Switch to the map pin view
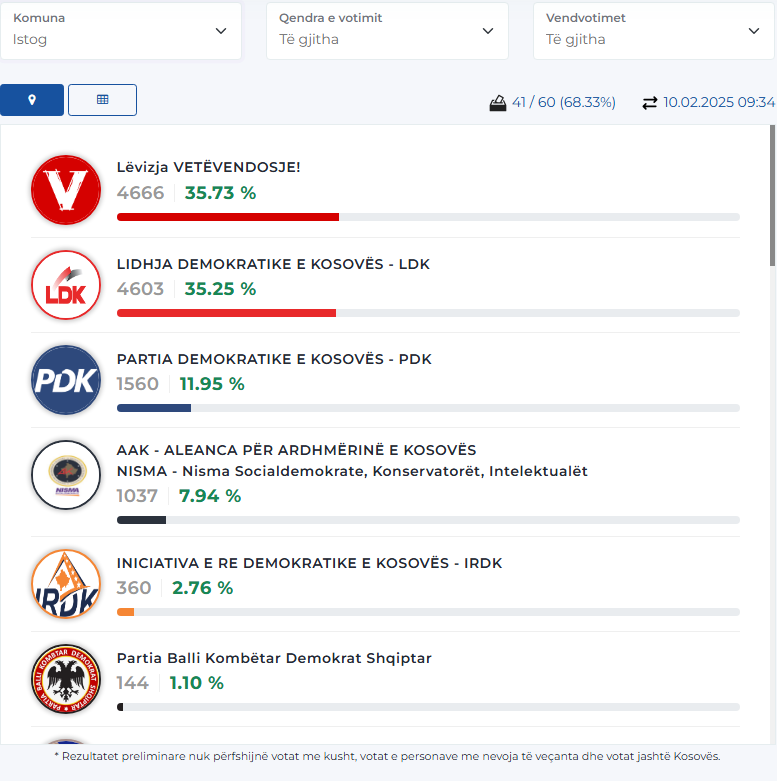This screenshot has height=781, width=777. click(32, 100)
